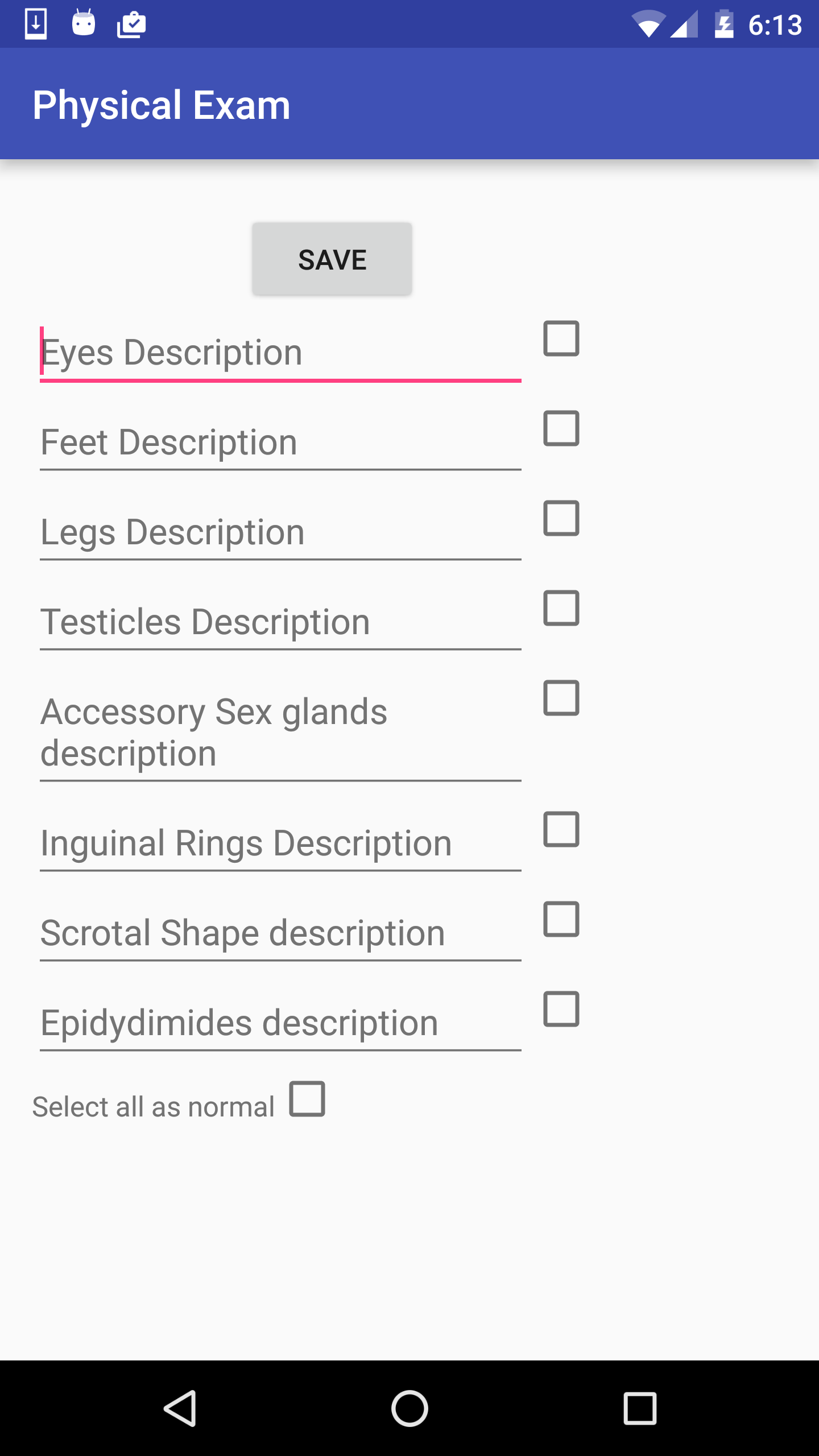Toggle the checkbox next to Legs Description
The height and width of the screenshot is (1456, 819).
coord(561,518)
